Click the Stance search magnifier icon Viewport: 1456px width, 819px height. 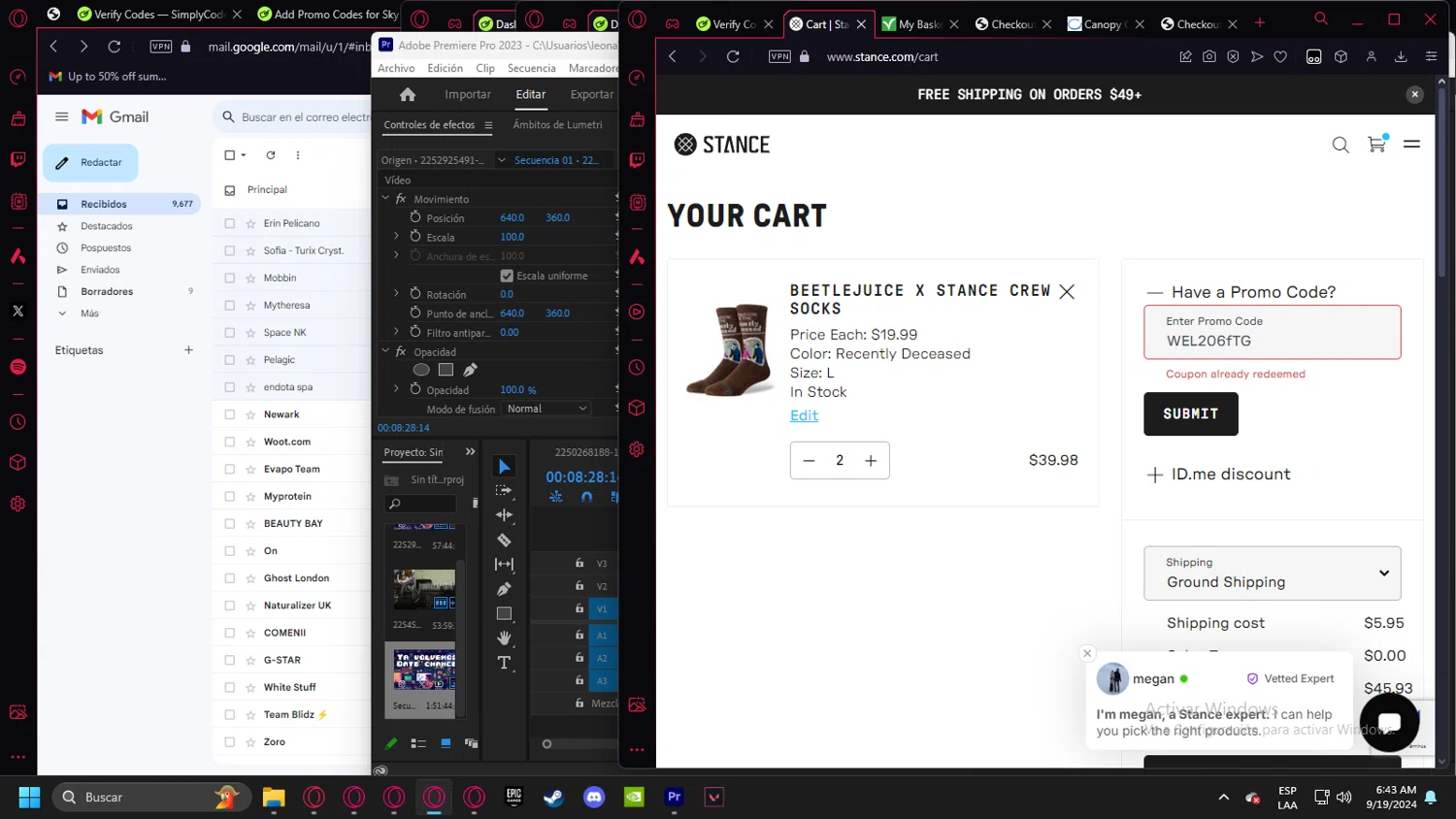(1340, 145)
